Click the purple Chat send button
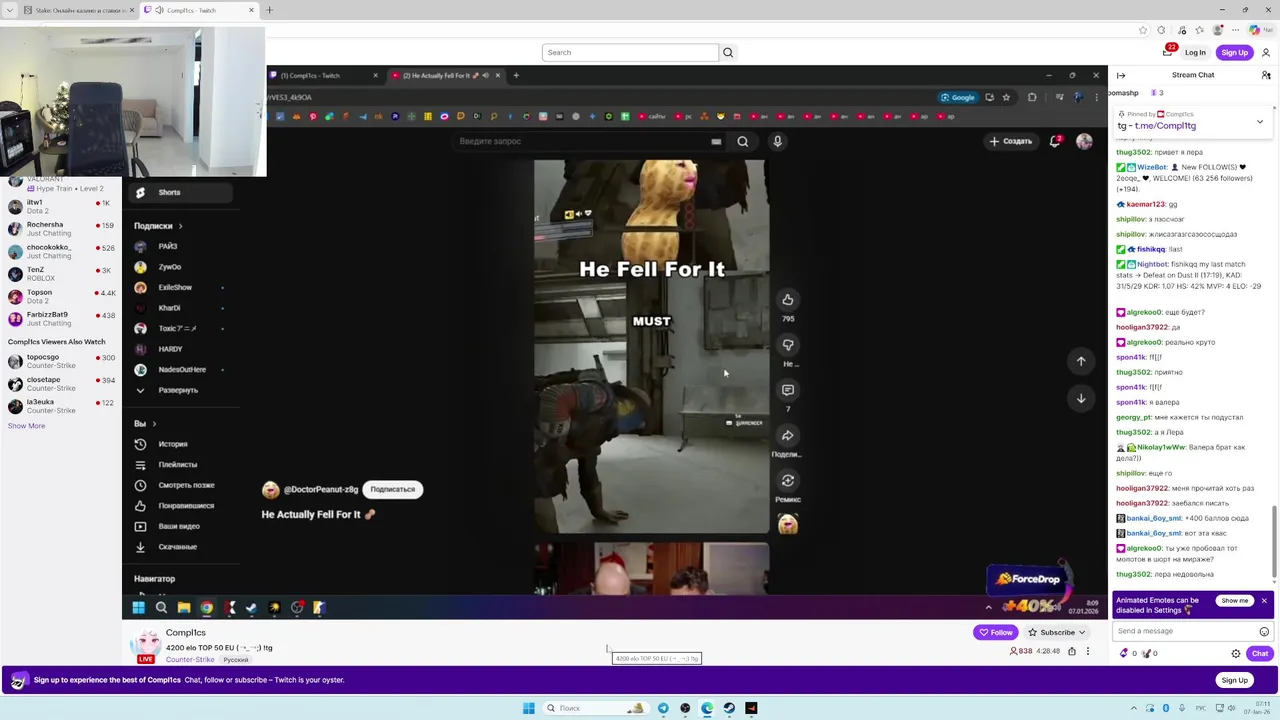This screenshot has height=720, width=1280. pos(1259,653)
